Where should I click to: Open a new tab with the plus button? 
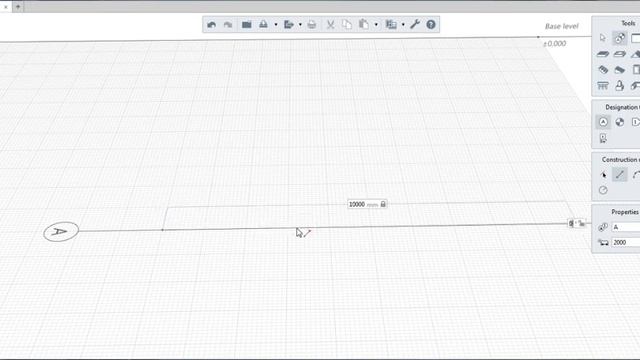coord(18,7)
